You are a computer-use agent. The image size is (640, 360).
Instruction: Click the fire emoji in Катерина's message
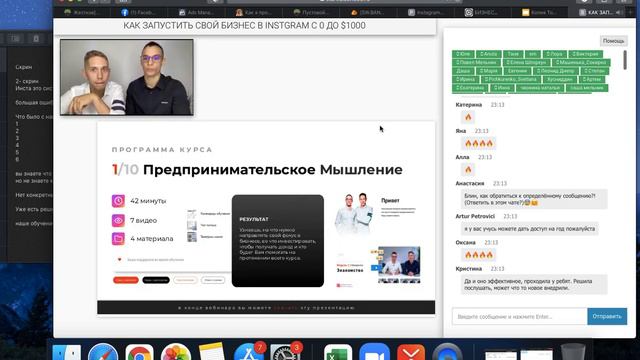tap(468, 117)
